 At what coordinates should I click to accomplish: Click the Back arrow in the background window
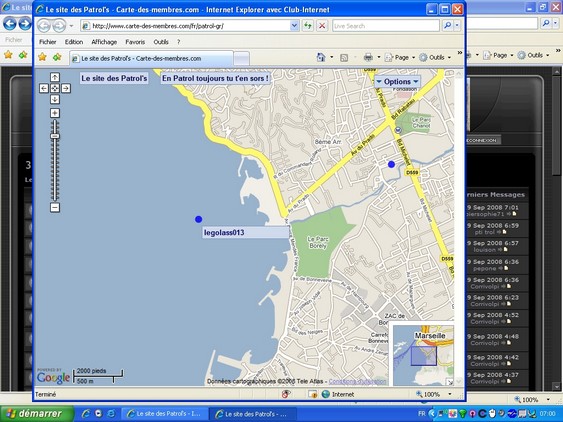click(x=10, y=24)
